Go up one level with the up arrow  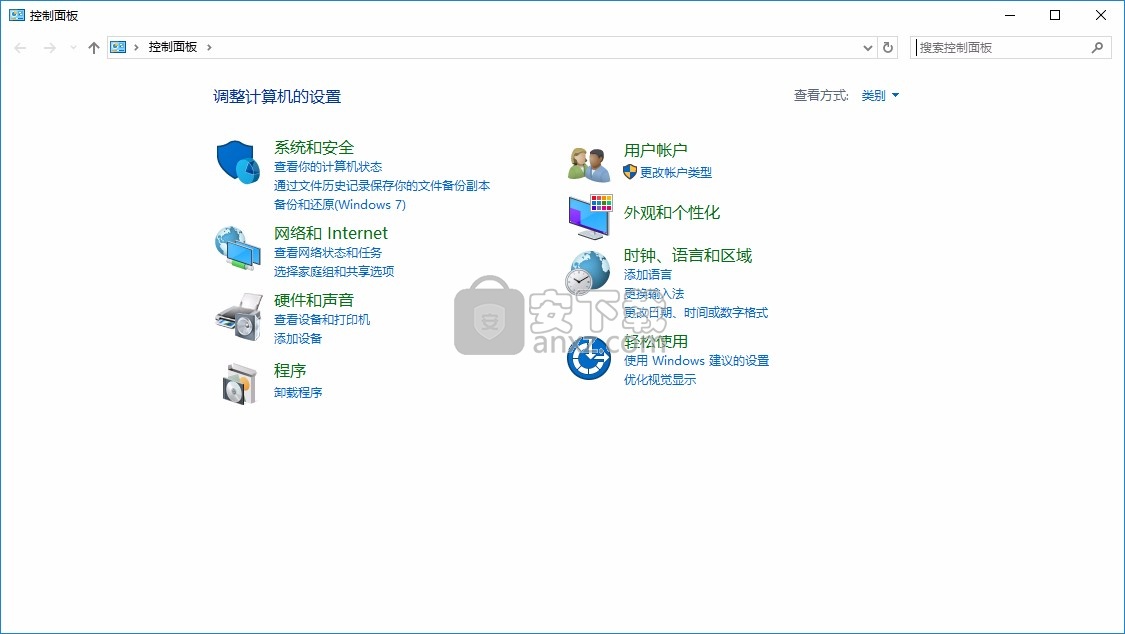[x=93, y=47]
